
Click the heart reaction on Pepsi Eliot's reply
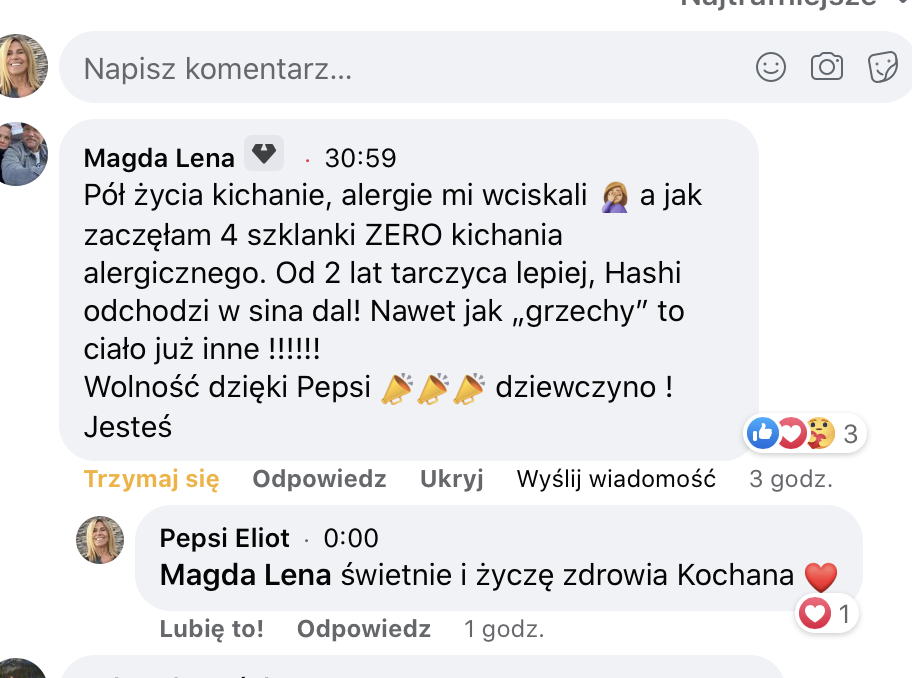pyautogui.click(x=815, y=613)
